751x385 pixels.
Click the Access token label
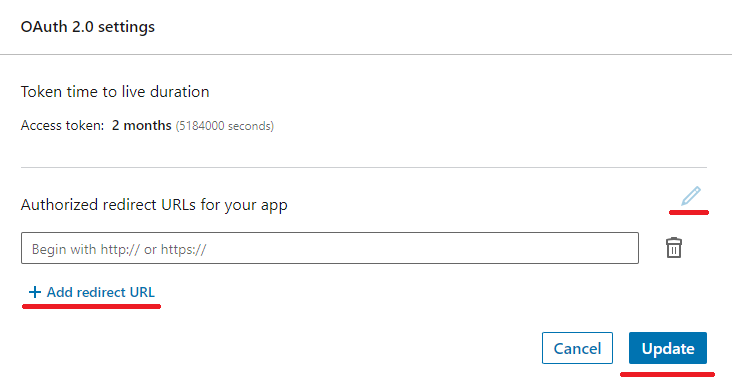[62, 125]
